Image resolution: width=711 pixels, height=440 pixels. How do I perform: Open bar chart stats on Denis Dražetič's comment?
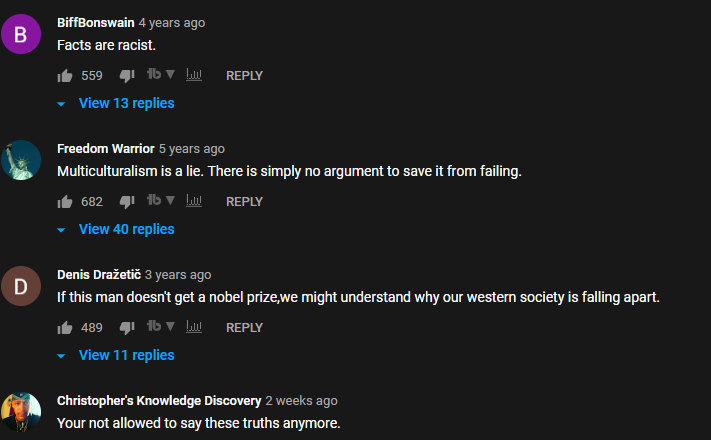click(194, 327)
